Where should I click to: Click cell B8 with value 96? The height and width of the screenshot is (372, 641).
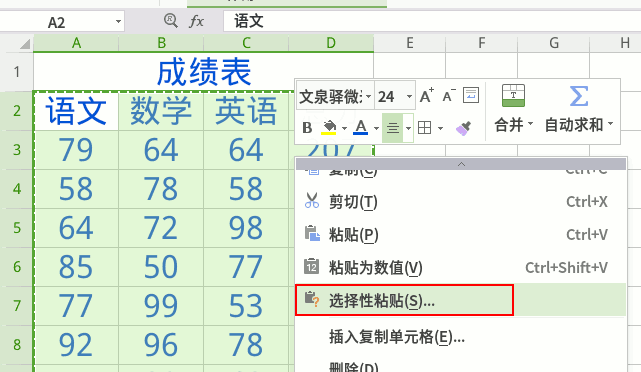point(161,345)
